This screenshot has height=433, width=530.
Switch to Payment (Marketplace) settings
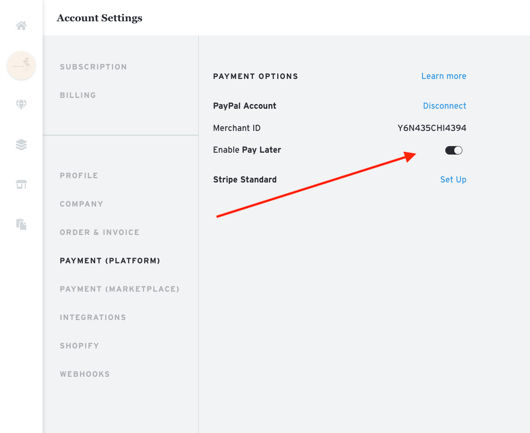[x=120, y=289]
